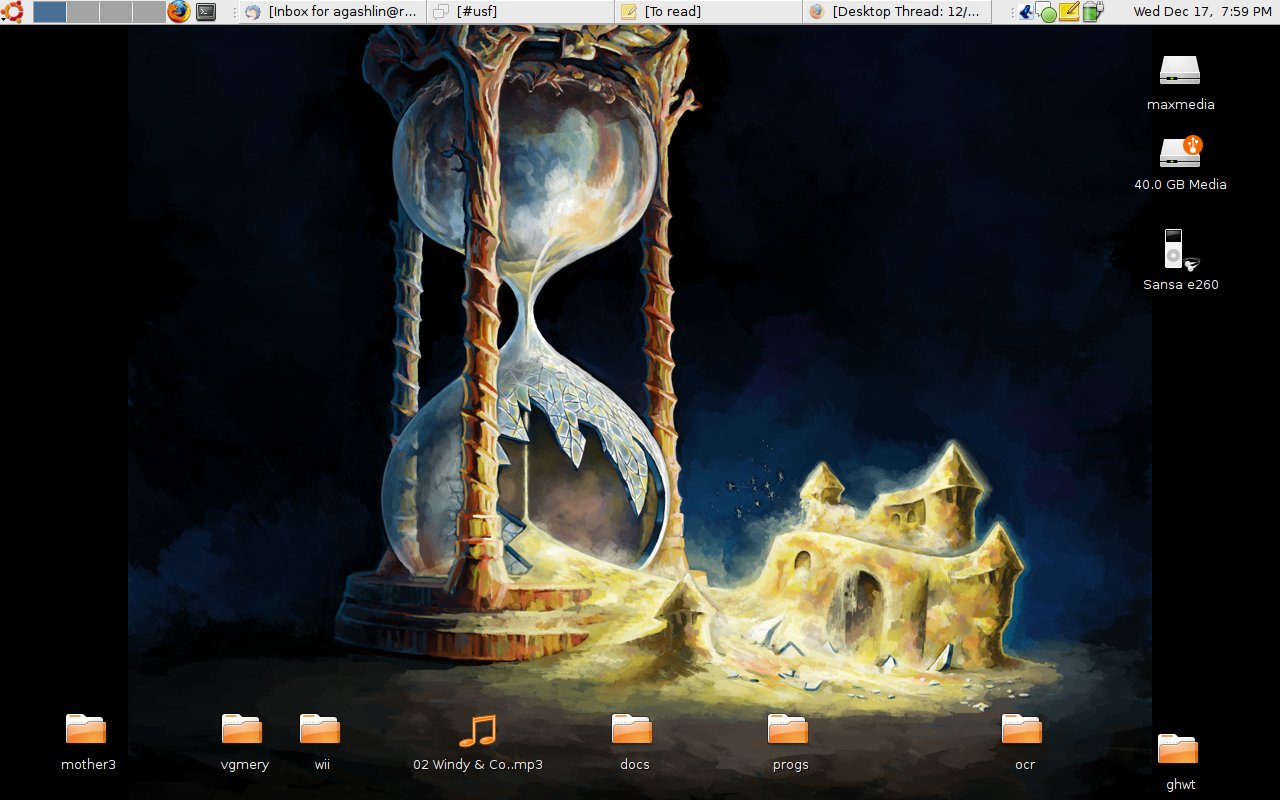Switch to the third workspace
Image resolution: width=1280 pixels, height=800 pixels.
116,12
